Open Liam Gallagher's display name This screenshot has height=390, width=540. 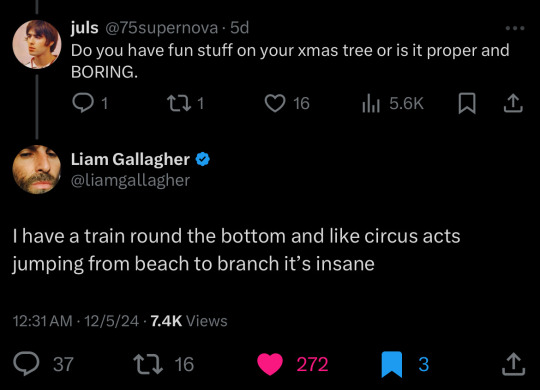point(130,159)
